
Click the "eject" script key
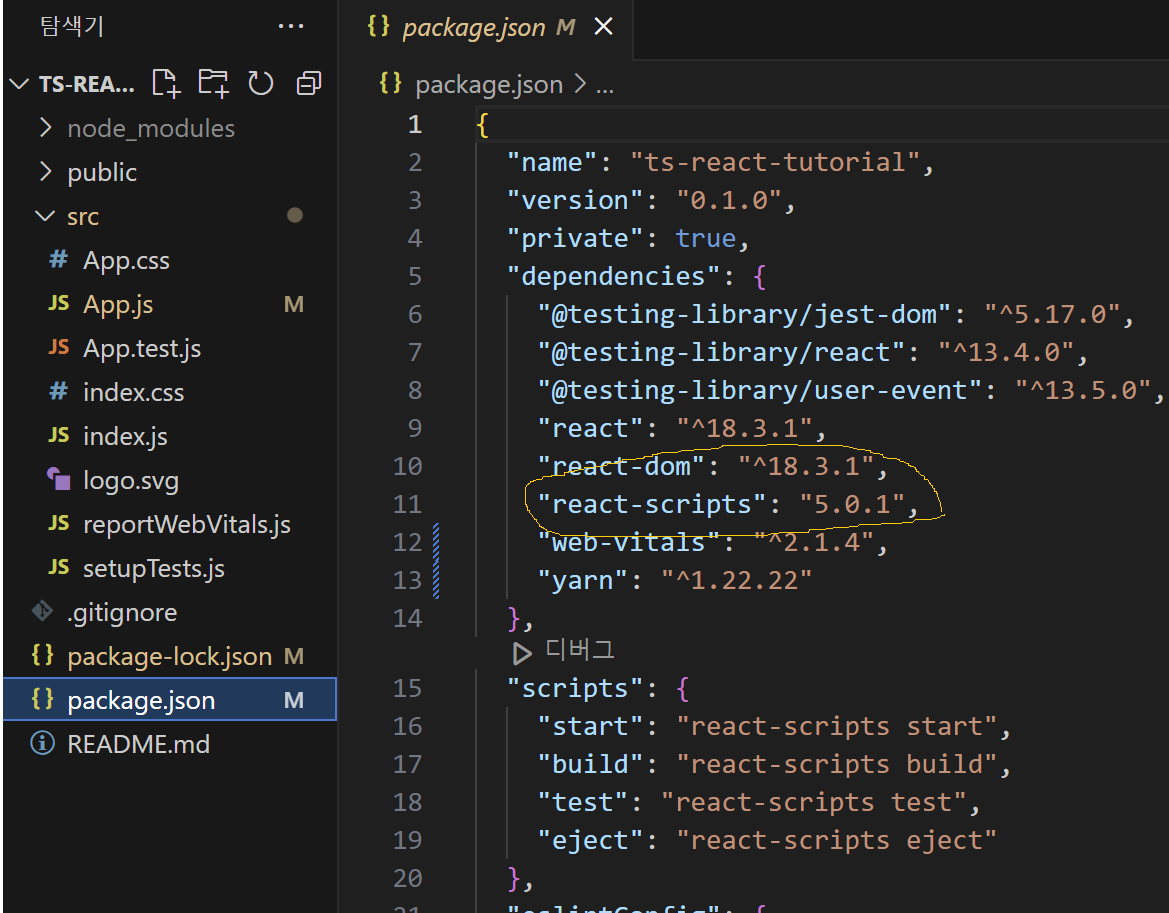pyautogui.click(x=590, y=840)
